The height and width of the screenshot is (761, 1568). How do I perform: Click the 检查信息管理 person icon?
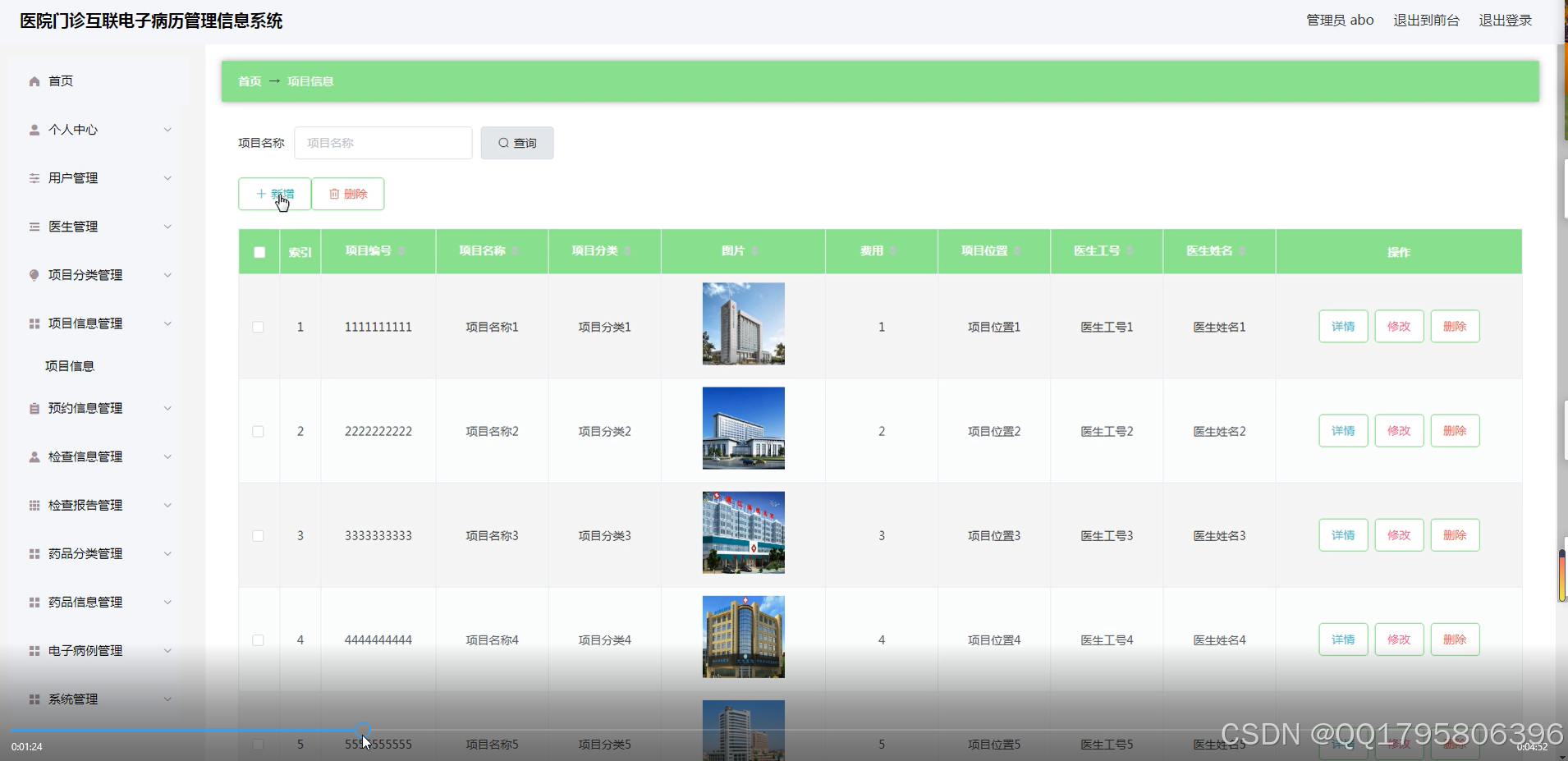click(x=34, y=456)
